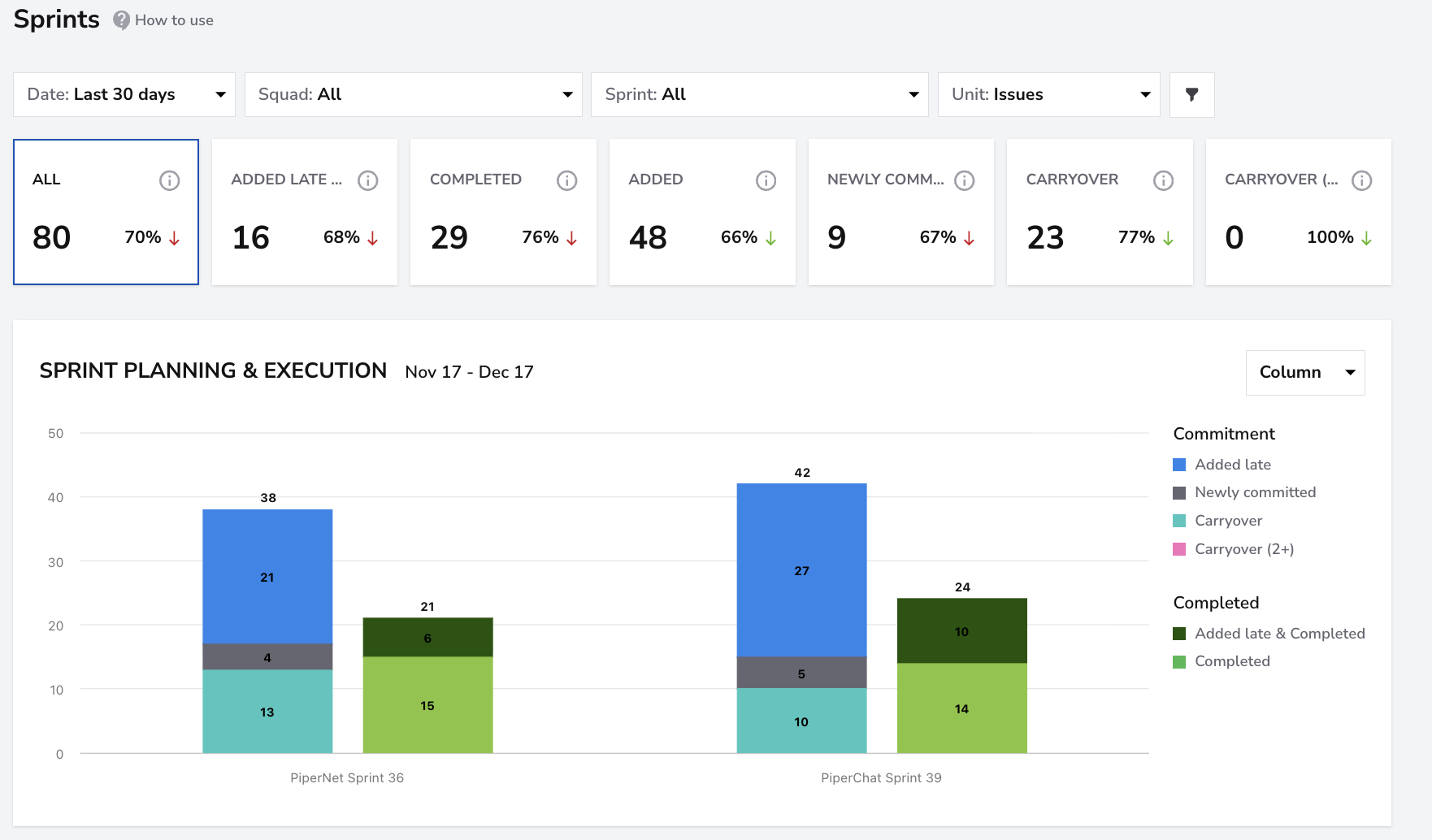Click info icon on ADDED card
The width and height of the screenshot is (1432, 840).
766,180
